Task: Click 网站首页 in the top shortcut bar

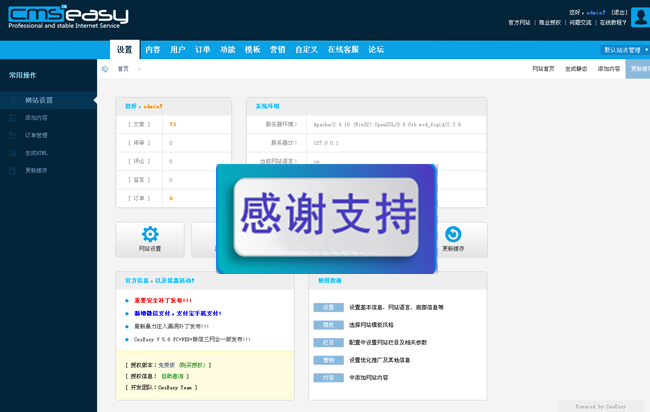Action: [543, 69]
